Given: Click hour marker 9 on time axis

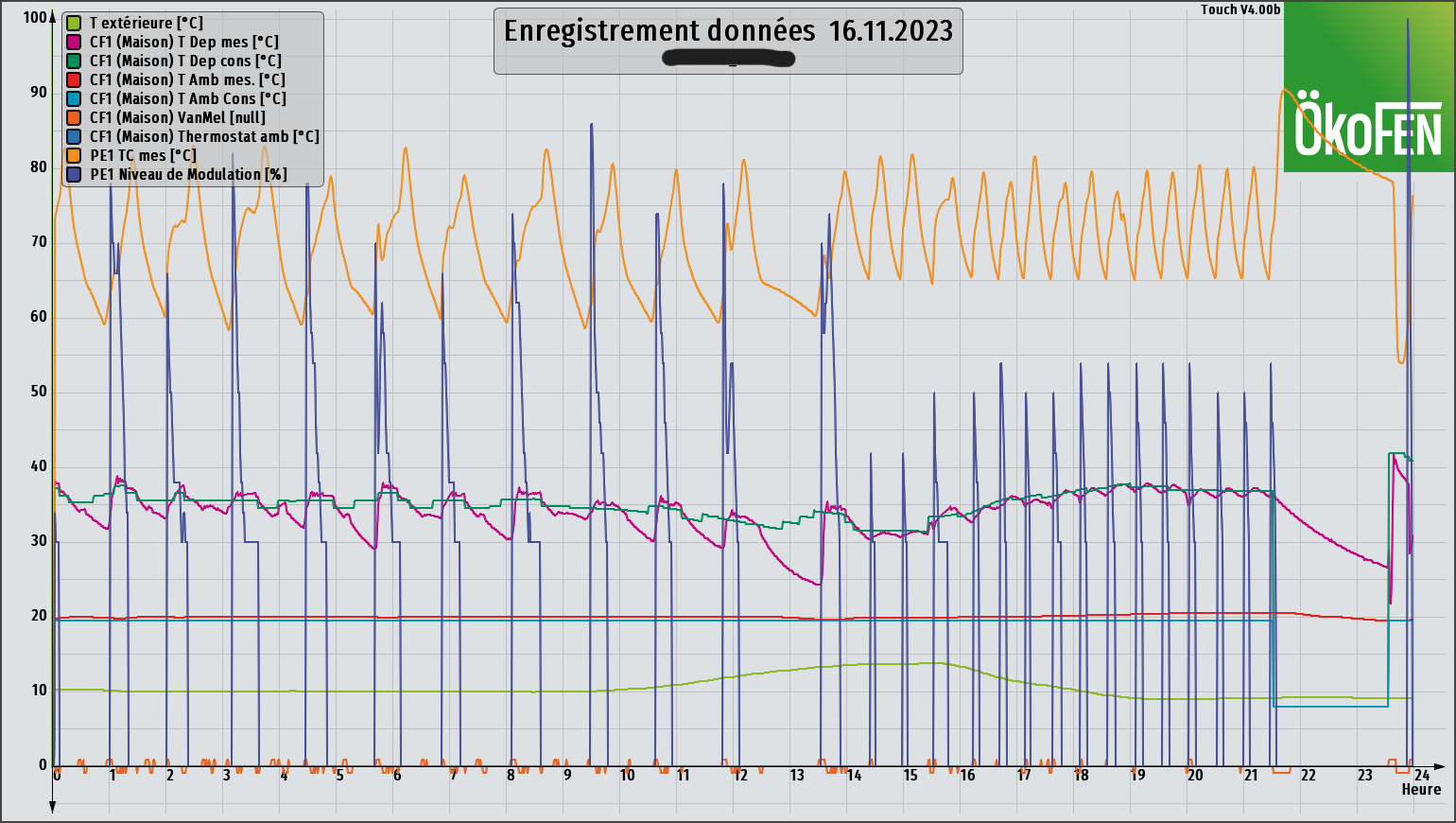Looking at the screenshot, I should [x=567, y=775].
